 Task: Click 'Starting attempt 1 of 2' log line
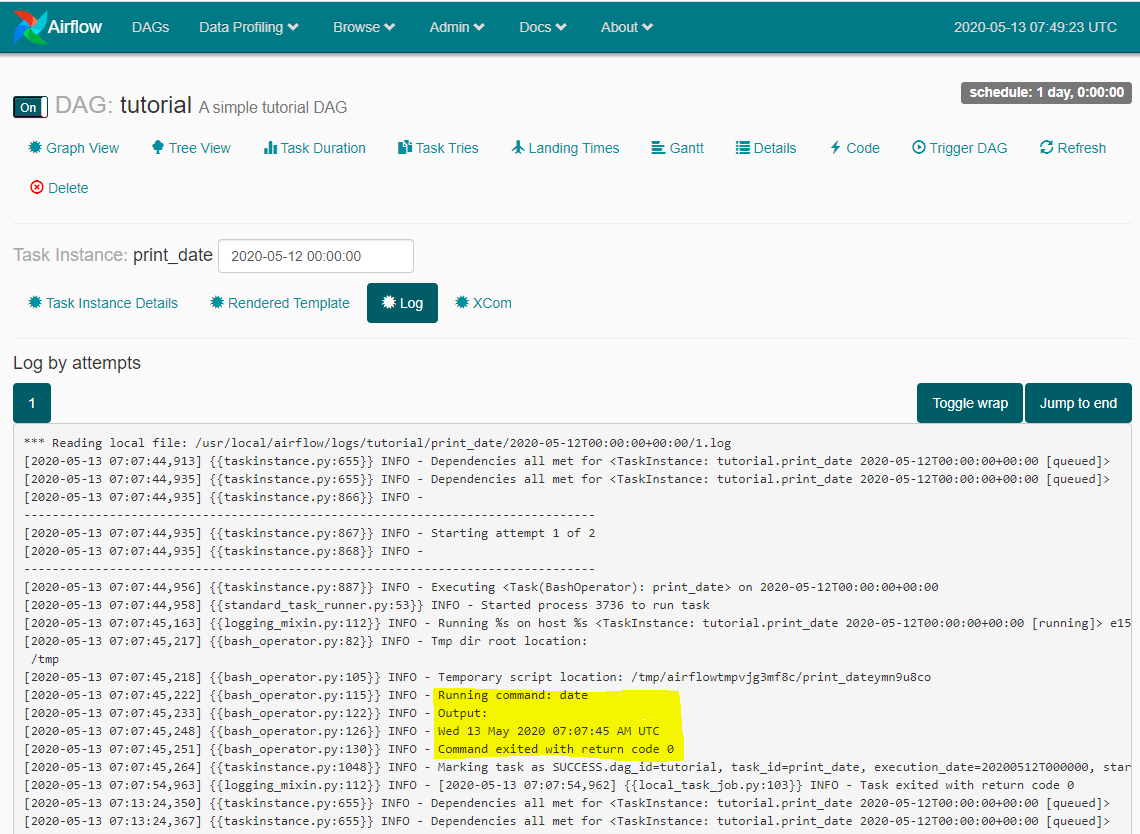tap(309, 533)
